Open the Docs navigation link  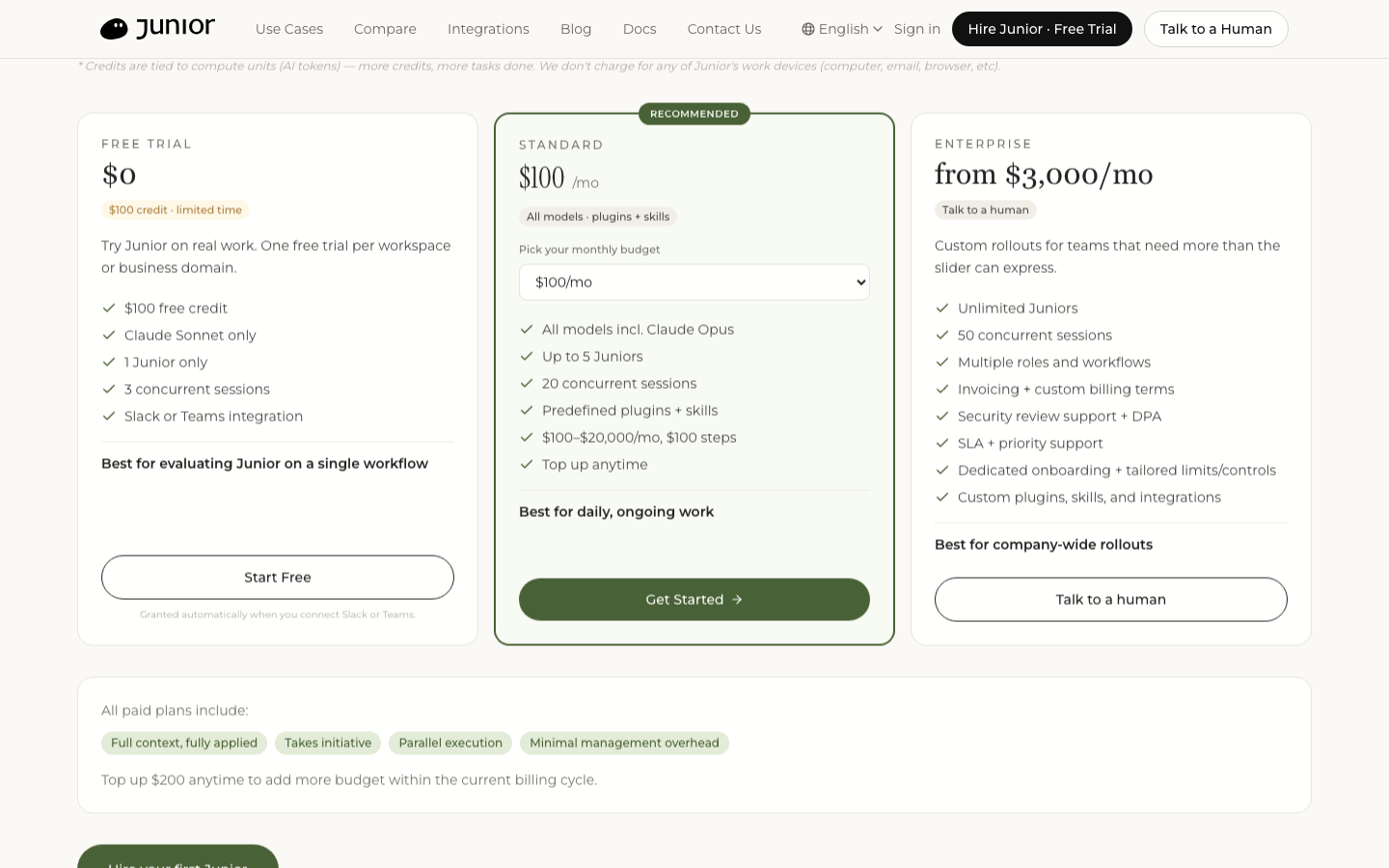point(640,29)
